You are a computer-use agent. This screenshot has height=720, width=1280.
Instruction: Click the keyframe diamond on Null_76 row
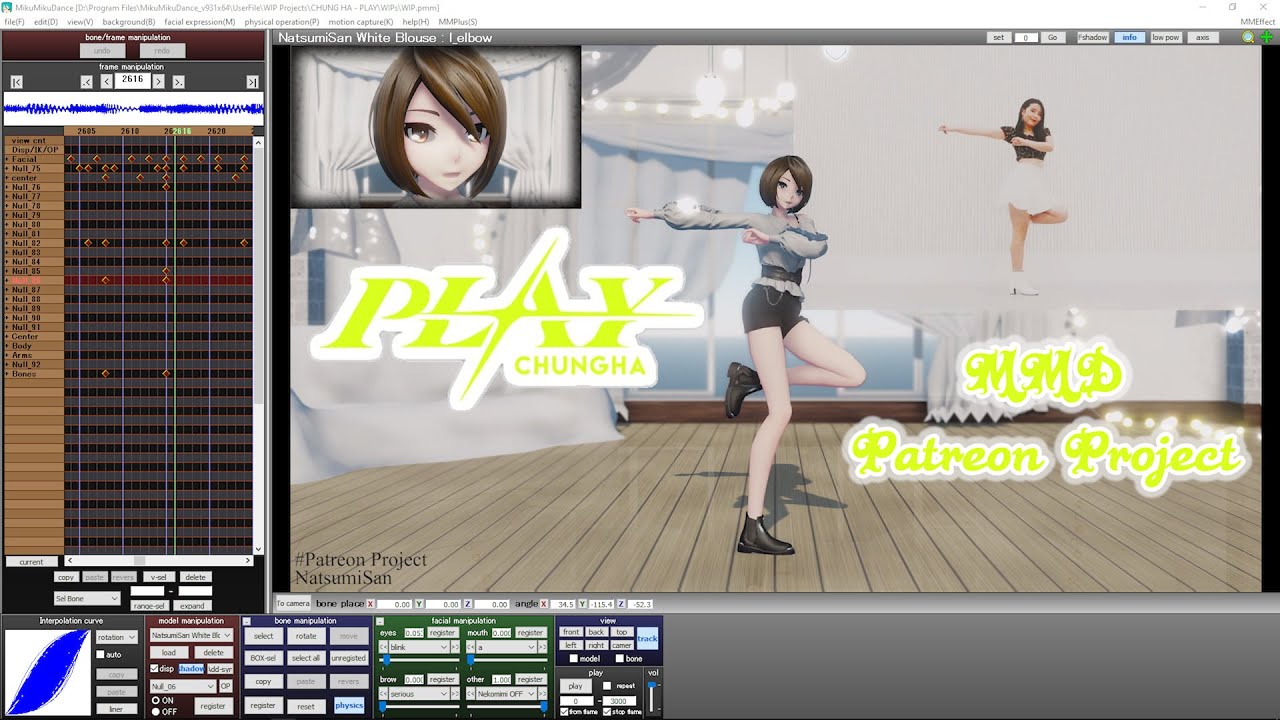pyautogui.click(x=166, y=187)
